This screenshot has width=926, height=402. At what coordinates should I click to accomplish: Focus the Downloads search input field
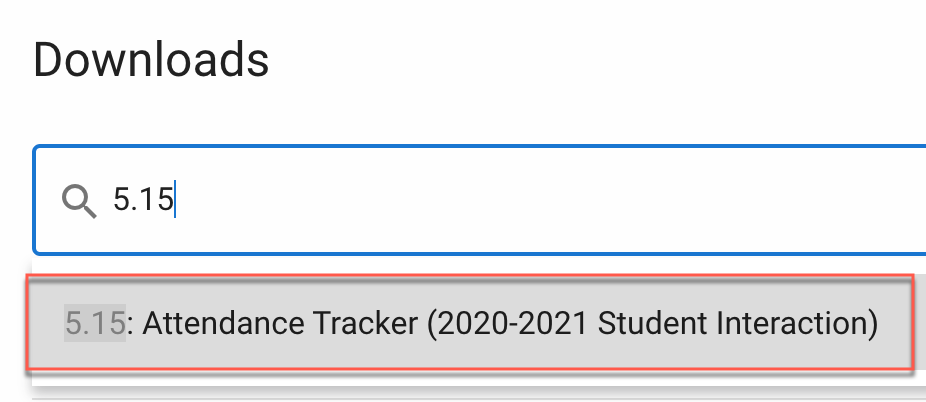pyautogui.click(x=479, y=200)
